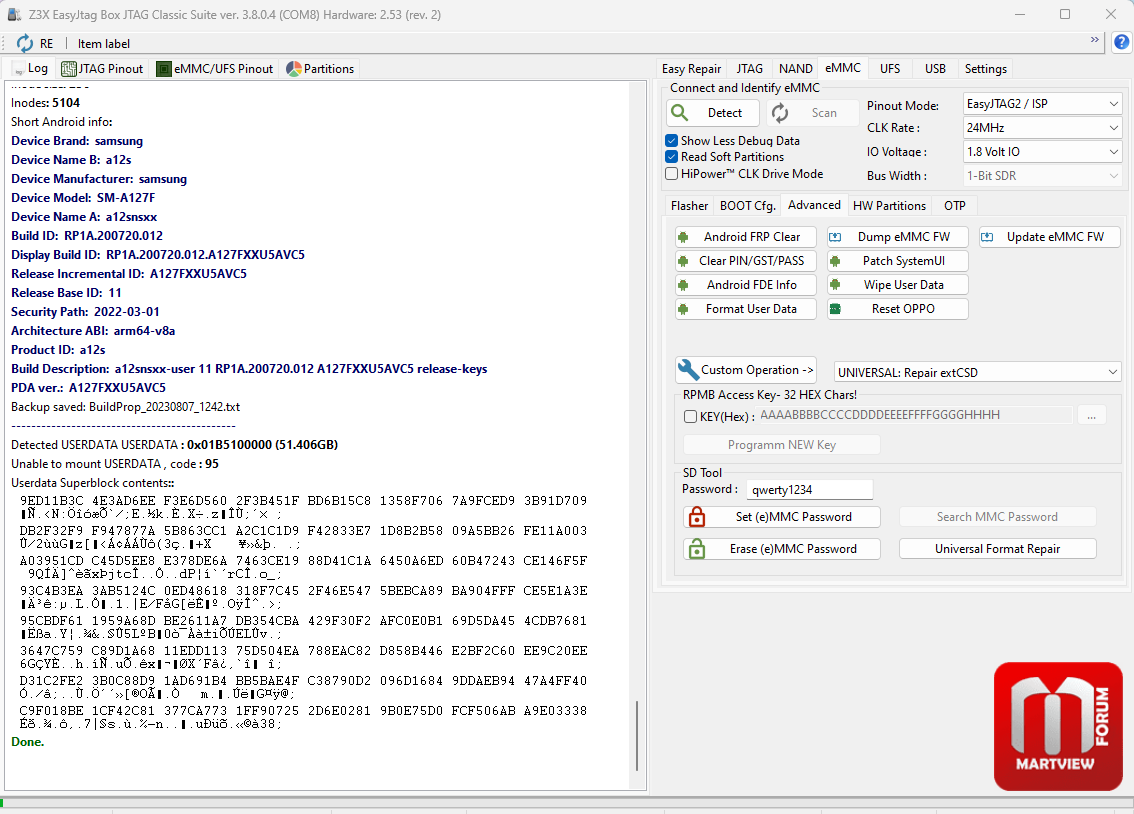This screenshot has height=814, width=1134.
Task: Click the 'Unable to mount USERDATA' log line
Action: pyautogui.click(x=115, y=463)
